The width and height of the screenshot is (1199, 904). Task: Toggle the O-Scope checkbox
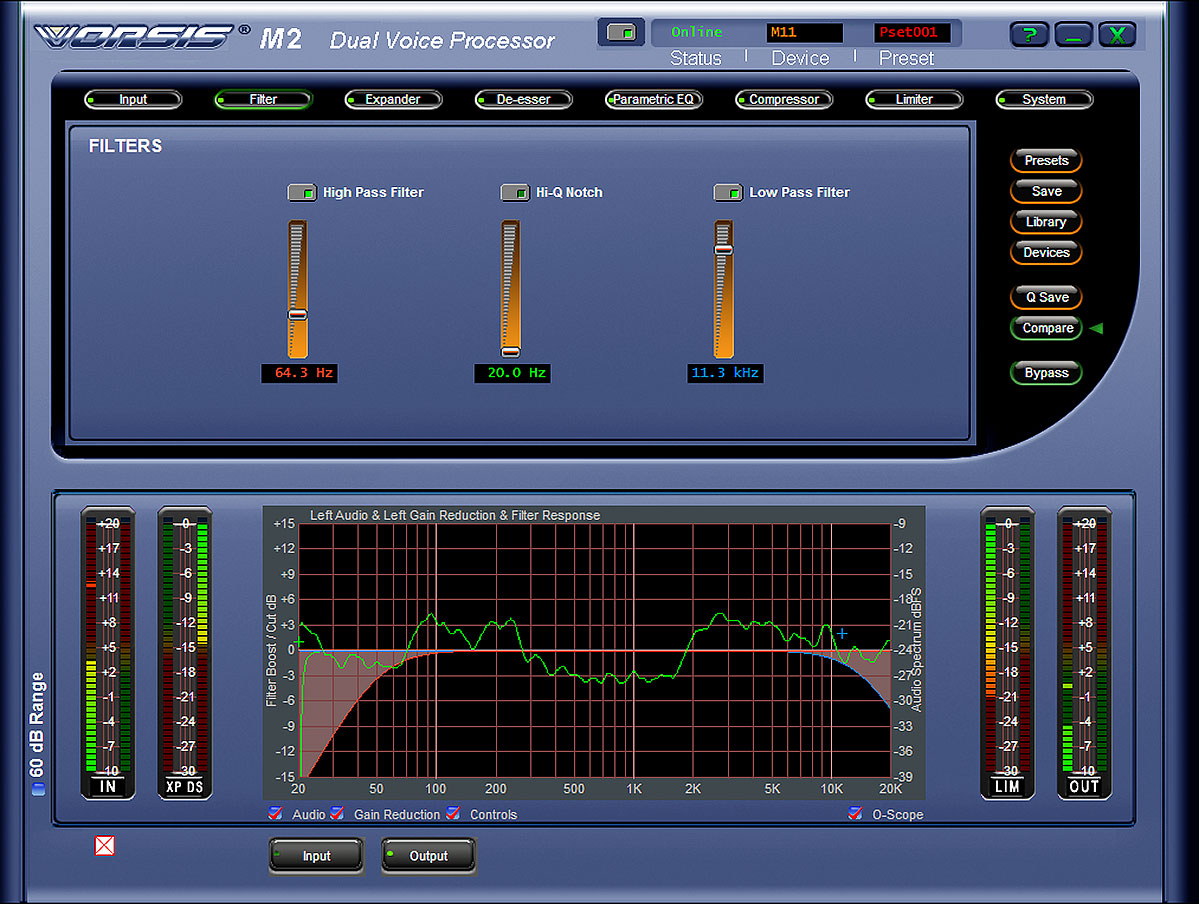856,813
